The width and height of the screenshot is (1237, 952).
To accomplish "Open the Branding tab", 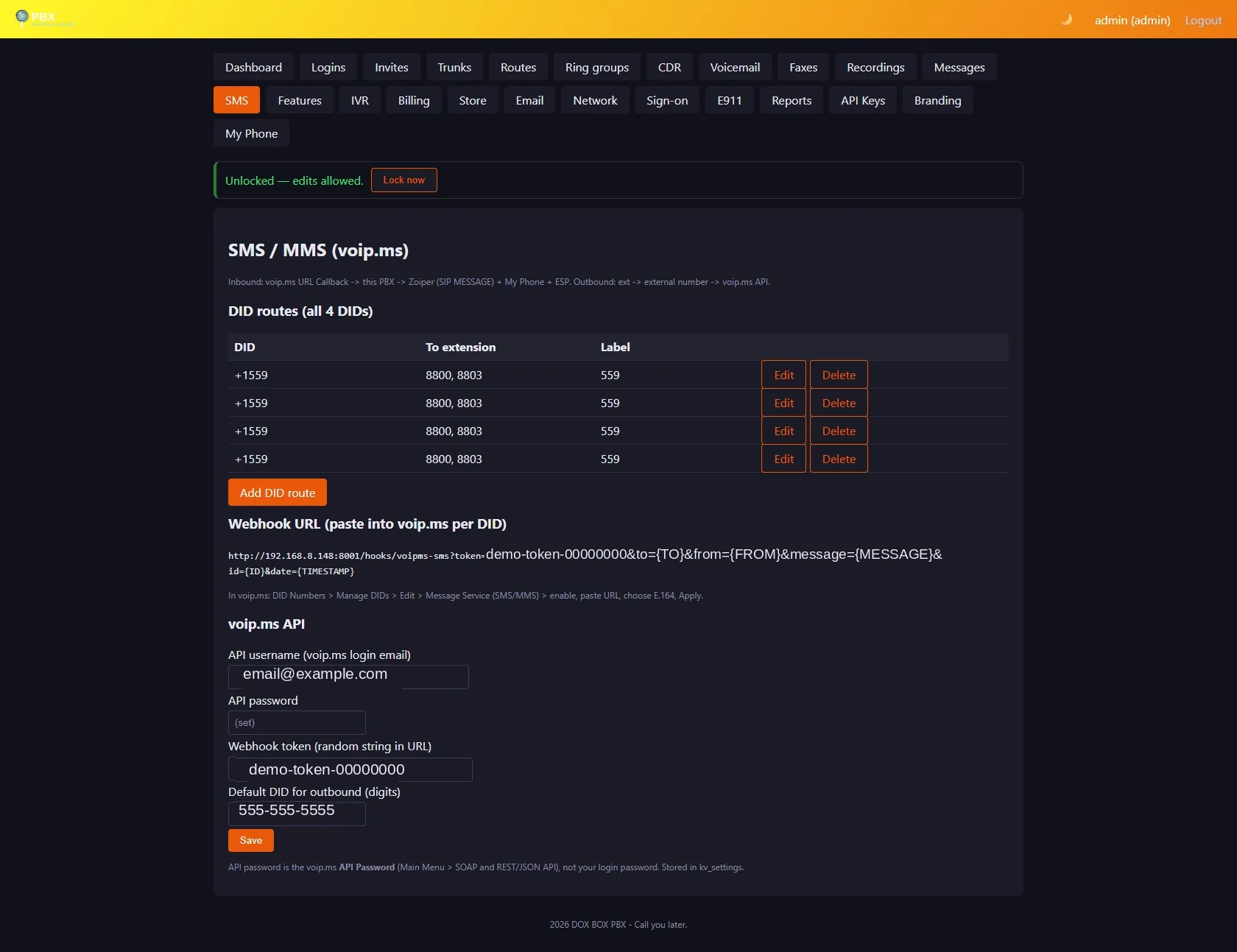I will point(938,100).
